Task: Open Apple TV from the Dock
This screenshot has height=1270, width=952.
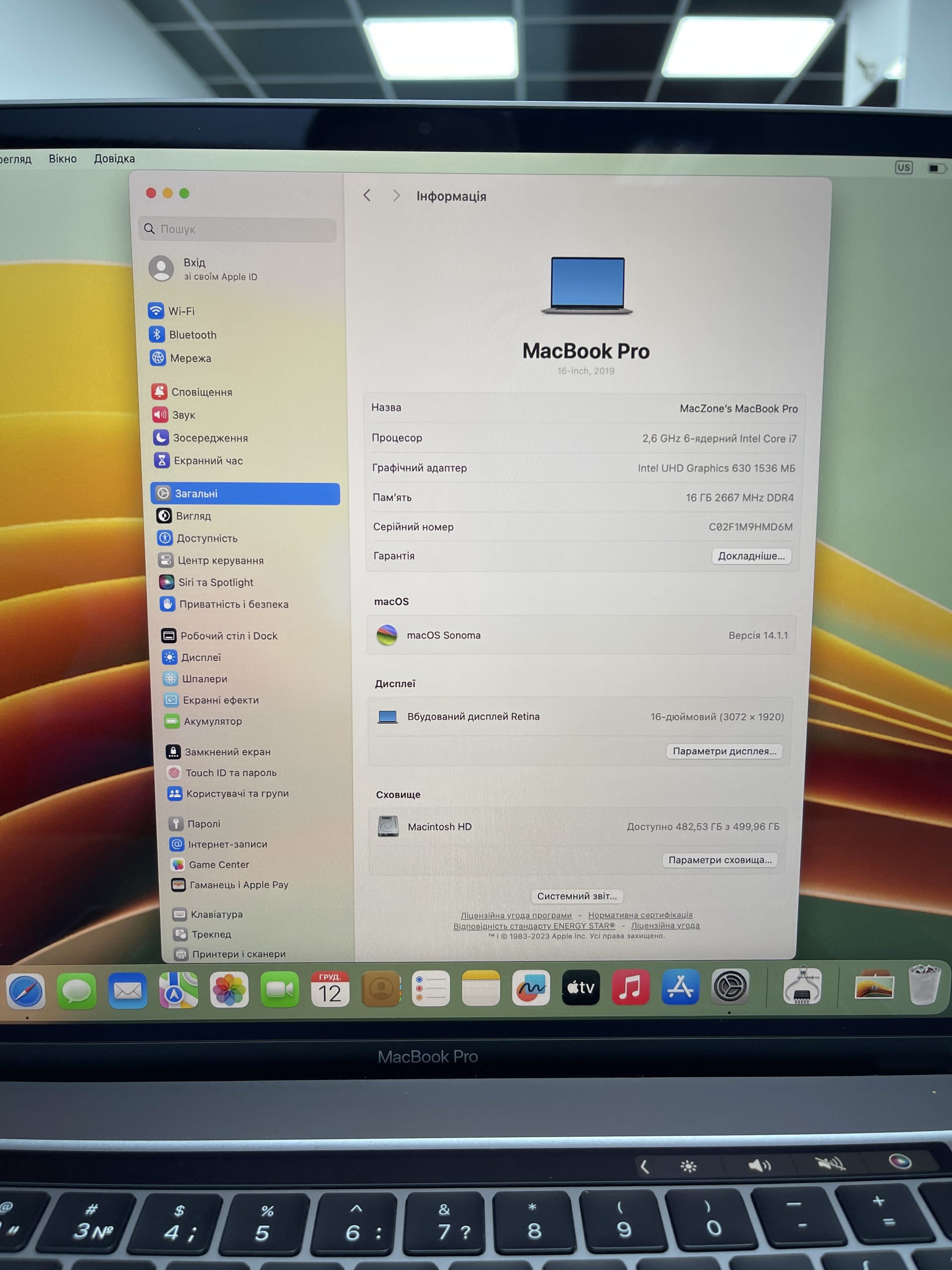Action: click(581, 988)
